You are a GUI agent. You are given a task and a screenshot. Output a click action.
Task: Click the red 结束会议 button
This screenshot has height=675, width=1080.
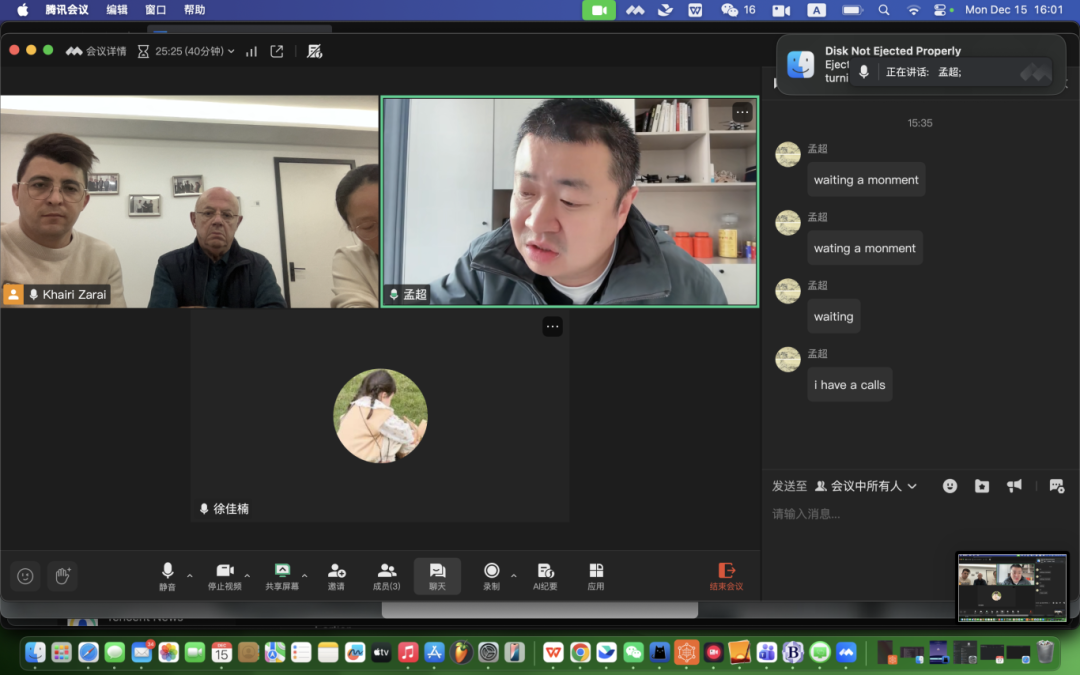tap(727, 575)
